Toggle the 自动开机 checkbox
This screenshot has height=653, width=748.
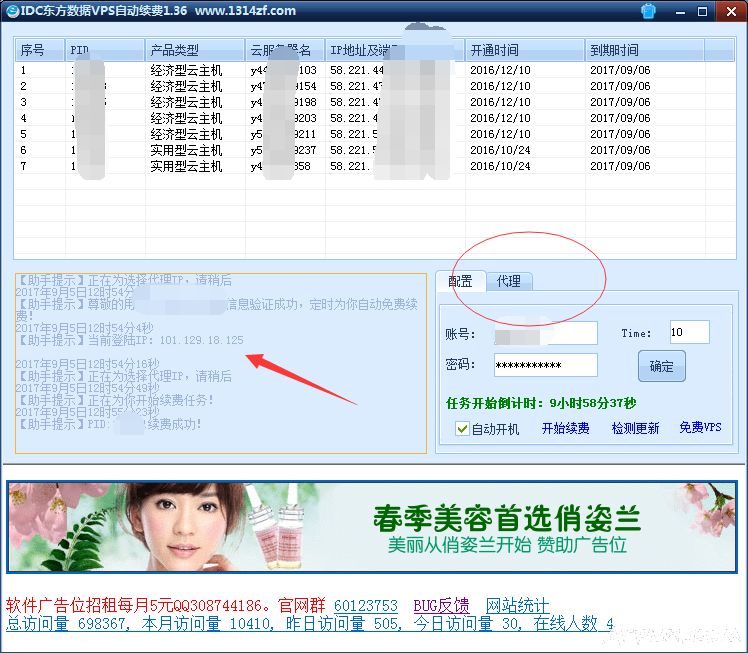[x=462, y=428]
